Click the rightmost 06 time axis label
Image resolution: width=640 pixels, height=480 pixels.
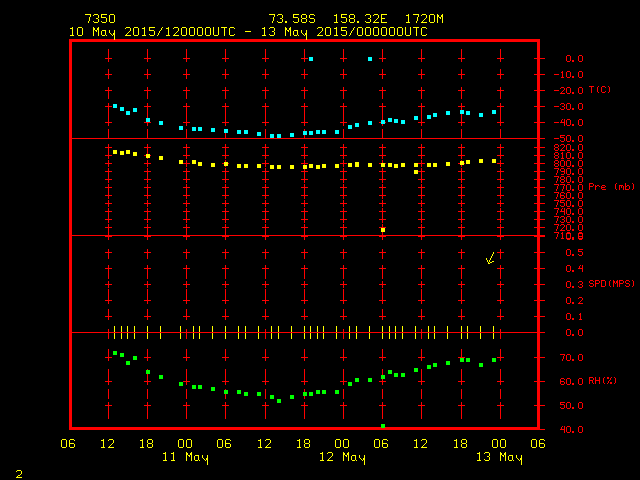click(538, 443)
